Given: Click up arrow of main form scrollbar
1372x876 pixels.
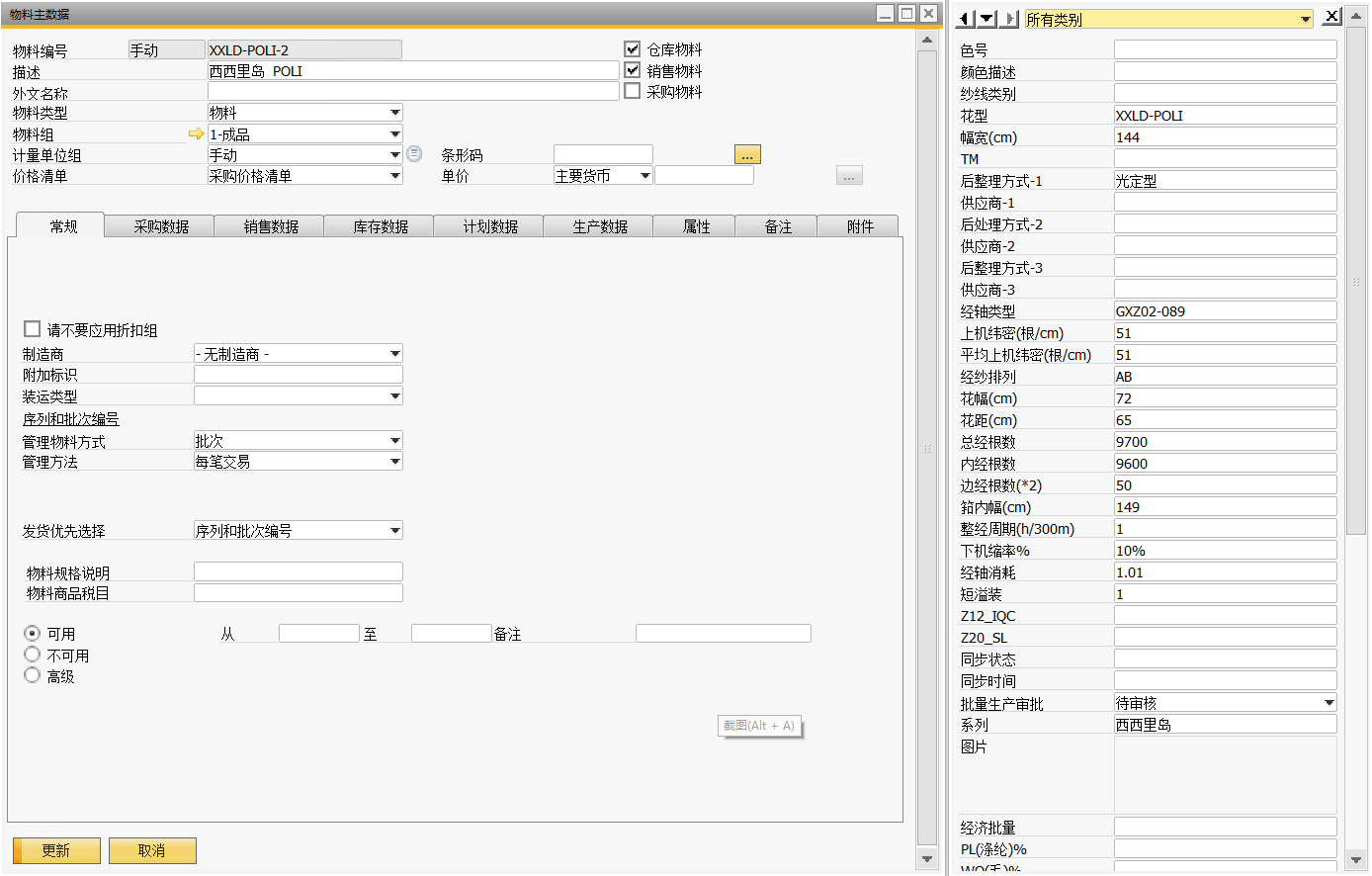Looking at the screenshot, I should click(x=926, y=41).
